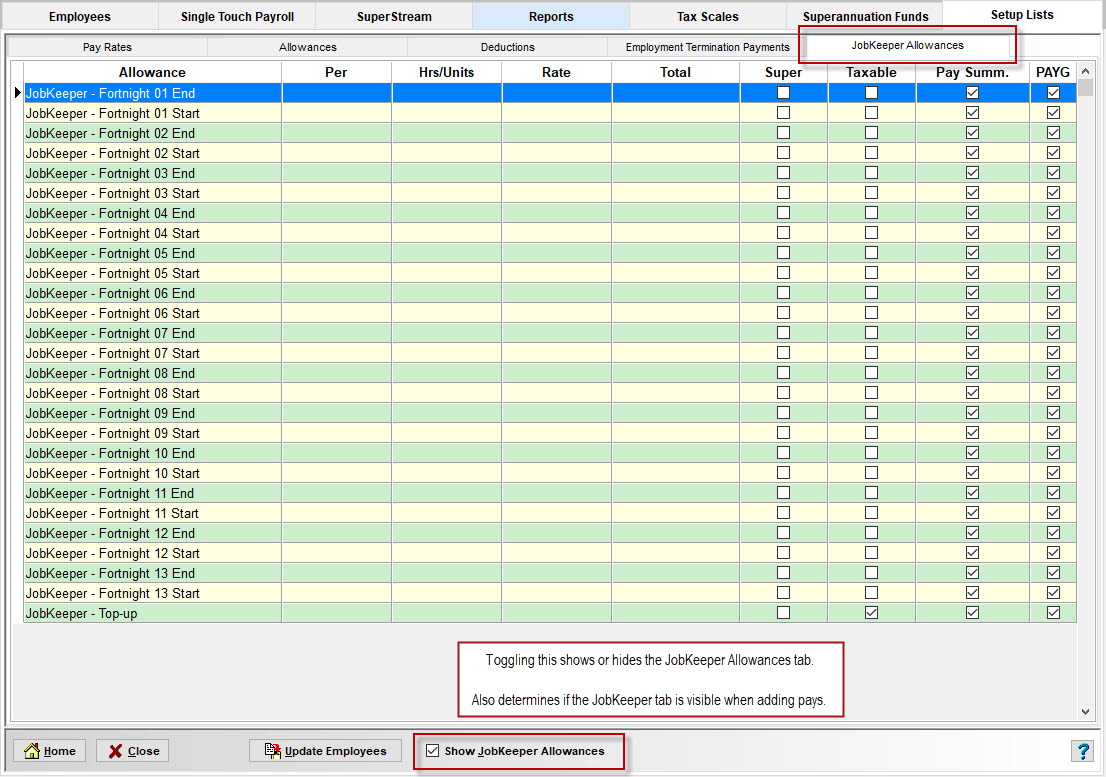The width and height of the screenshot is (1106, 777).
Task: Open the Pay Rates sub-tab
Action: (x=107, y=47)
